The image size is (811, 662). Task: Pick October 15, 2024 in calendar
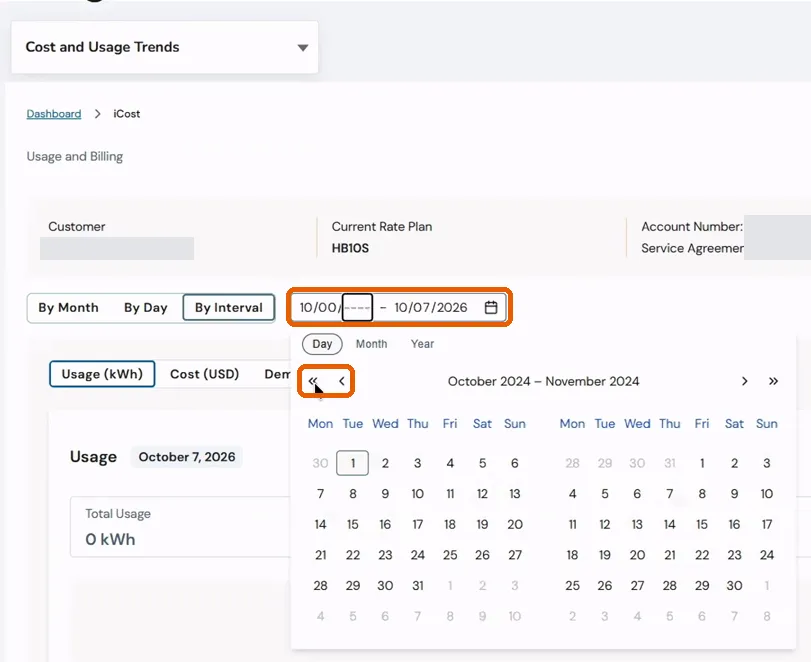[353, 524]
